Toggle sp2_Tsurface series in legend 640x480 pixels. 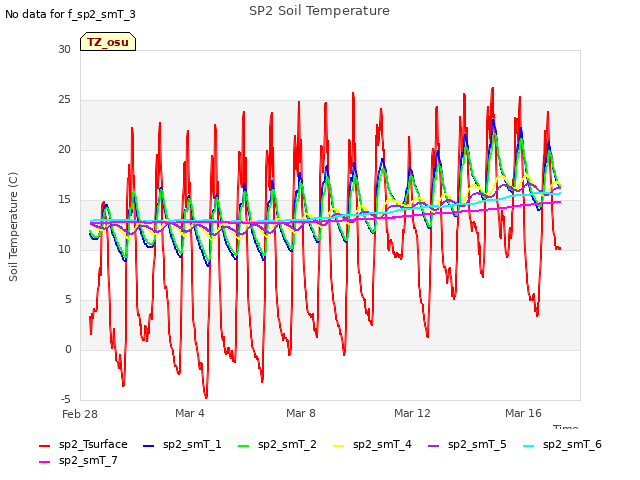click(x=83, y=444)
